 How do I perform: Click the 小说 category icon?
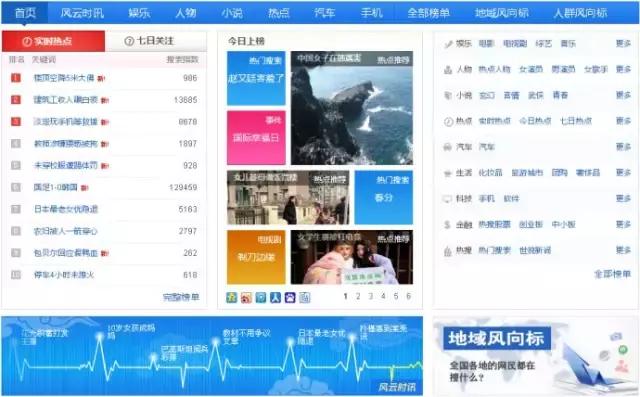[x=448, y=95]
